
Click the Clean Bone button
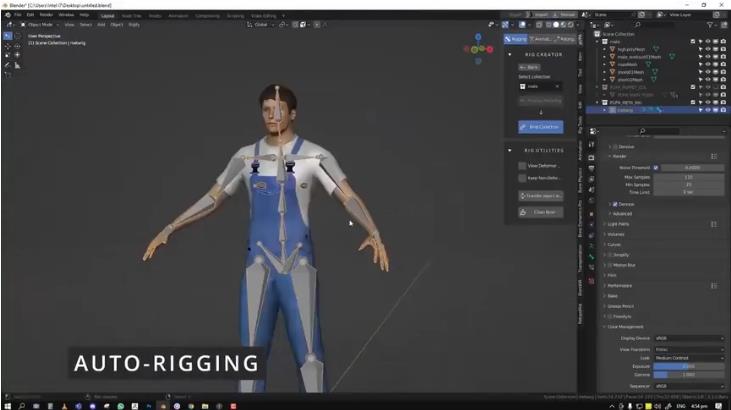coord(541,212)
